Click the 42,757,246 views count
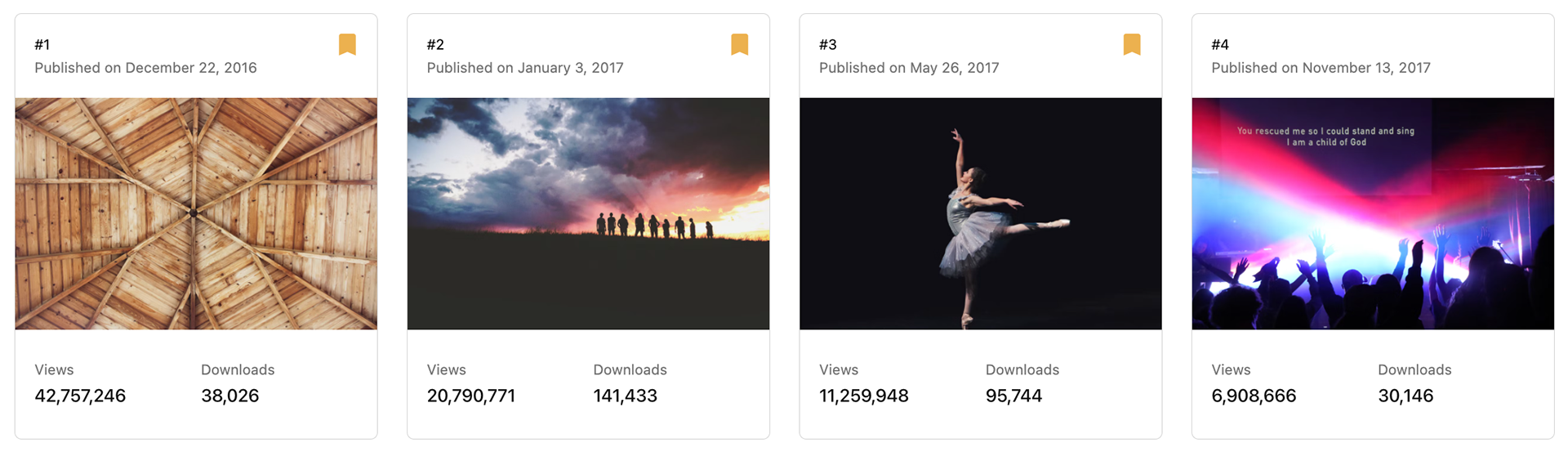 point(80,396)
